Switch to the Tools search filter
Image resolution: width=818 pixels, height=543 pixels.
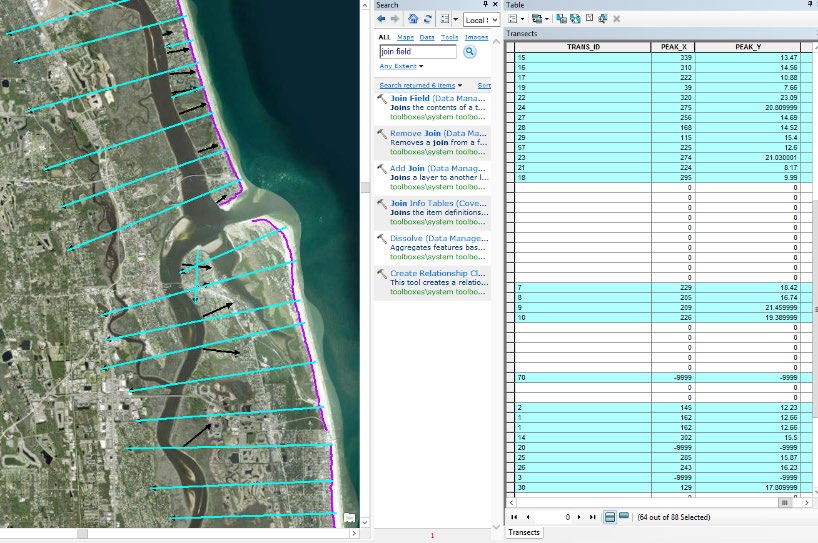[x=449, y=38]
